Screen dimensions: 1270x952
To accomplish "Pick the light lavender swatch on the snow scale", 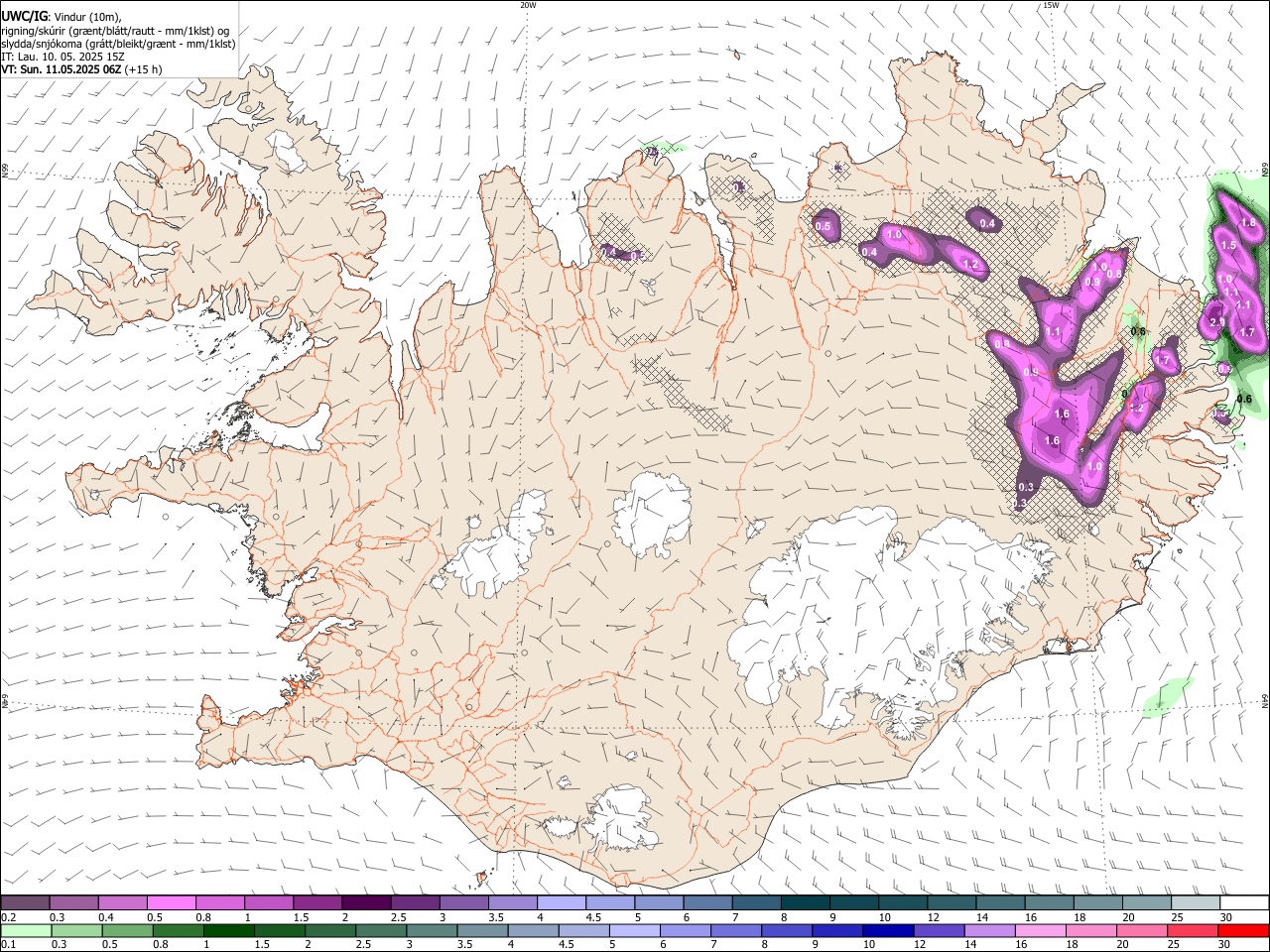I will pyautogui.click(x=562, y=903).
